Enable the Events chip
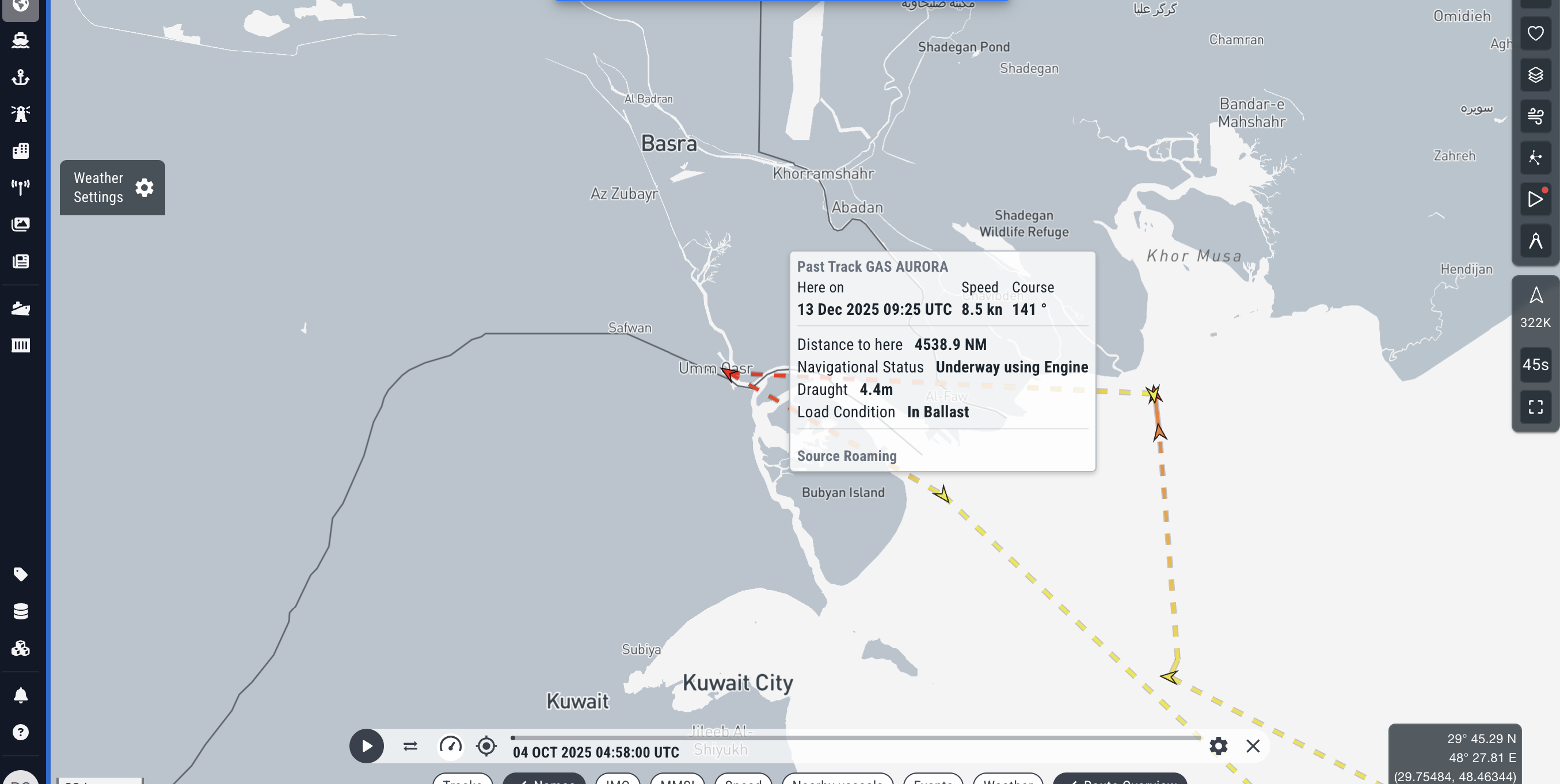Viewport: 1560px width, 784px height. pos(933,780)
